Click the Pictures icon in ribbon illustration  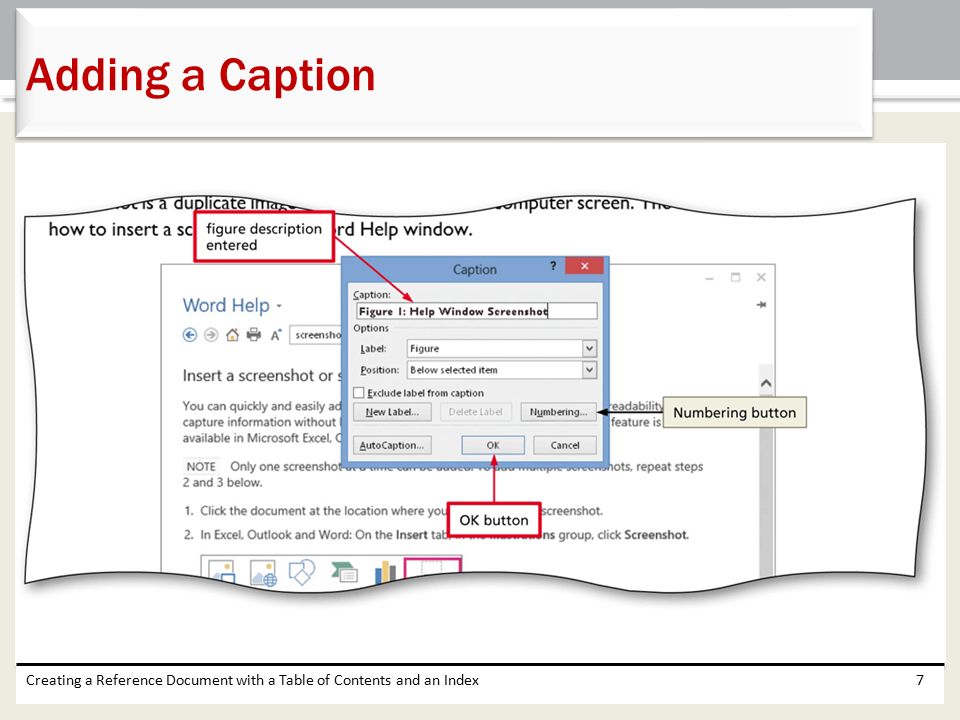coord(222,571)
